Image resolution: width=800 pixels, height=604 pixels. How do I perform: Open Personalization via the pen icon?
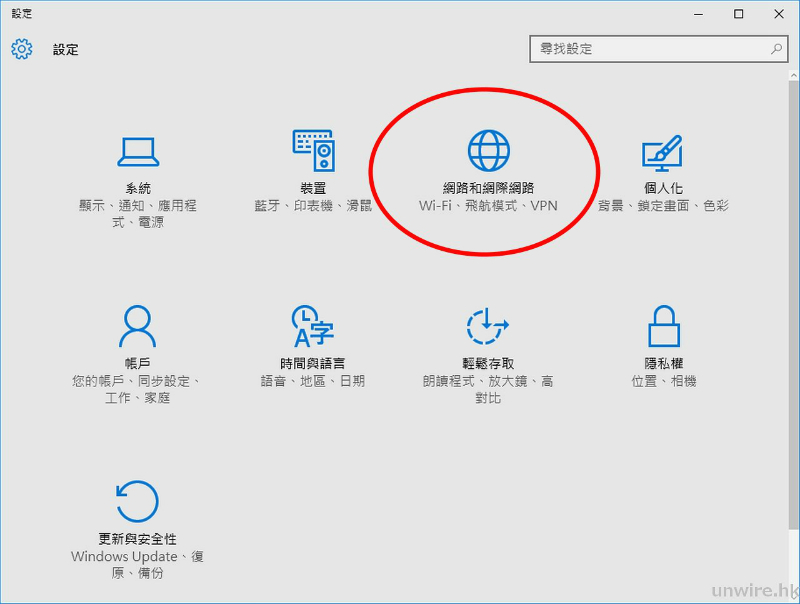[662, 150]
